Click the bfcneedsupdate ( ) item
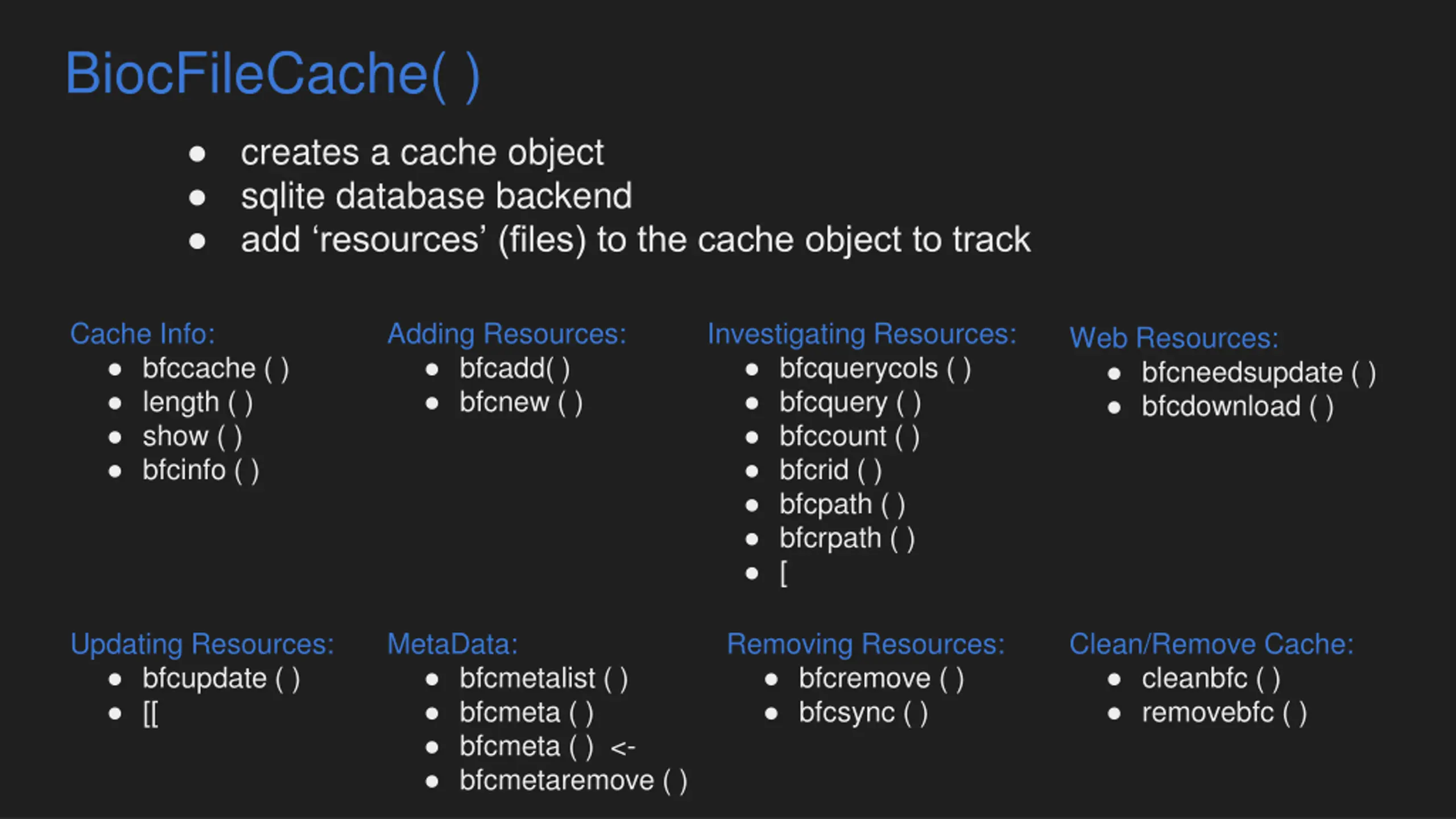Viewport: 1456px width, 819px height. pyautogui.click(x=1258, y=373)
